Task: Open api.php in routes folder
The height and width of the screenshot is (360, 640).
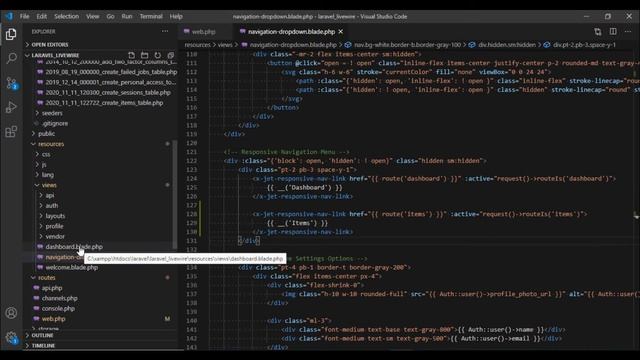Action: coord(52,288)
